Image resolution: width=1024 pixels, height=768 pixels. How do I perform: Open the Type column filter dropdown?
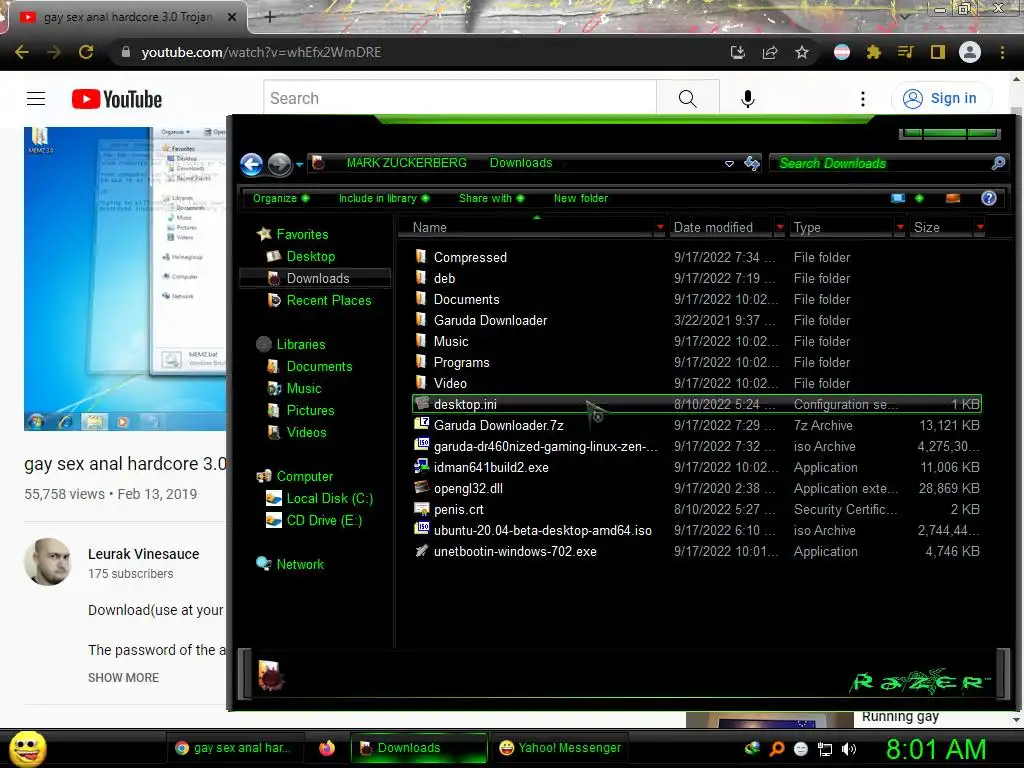pos(900,227)
